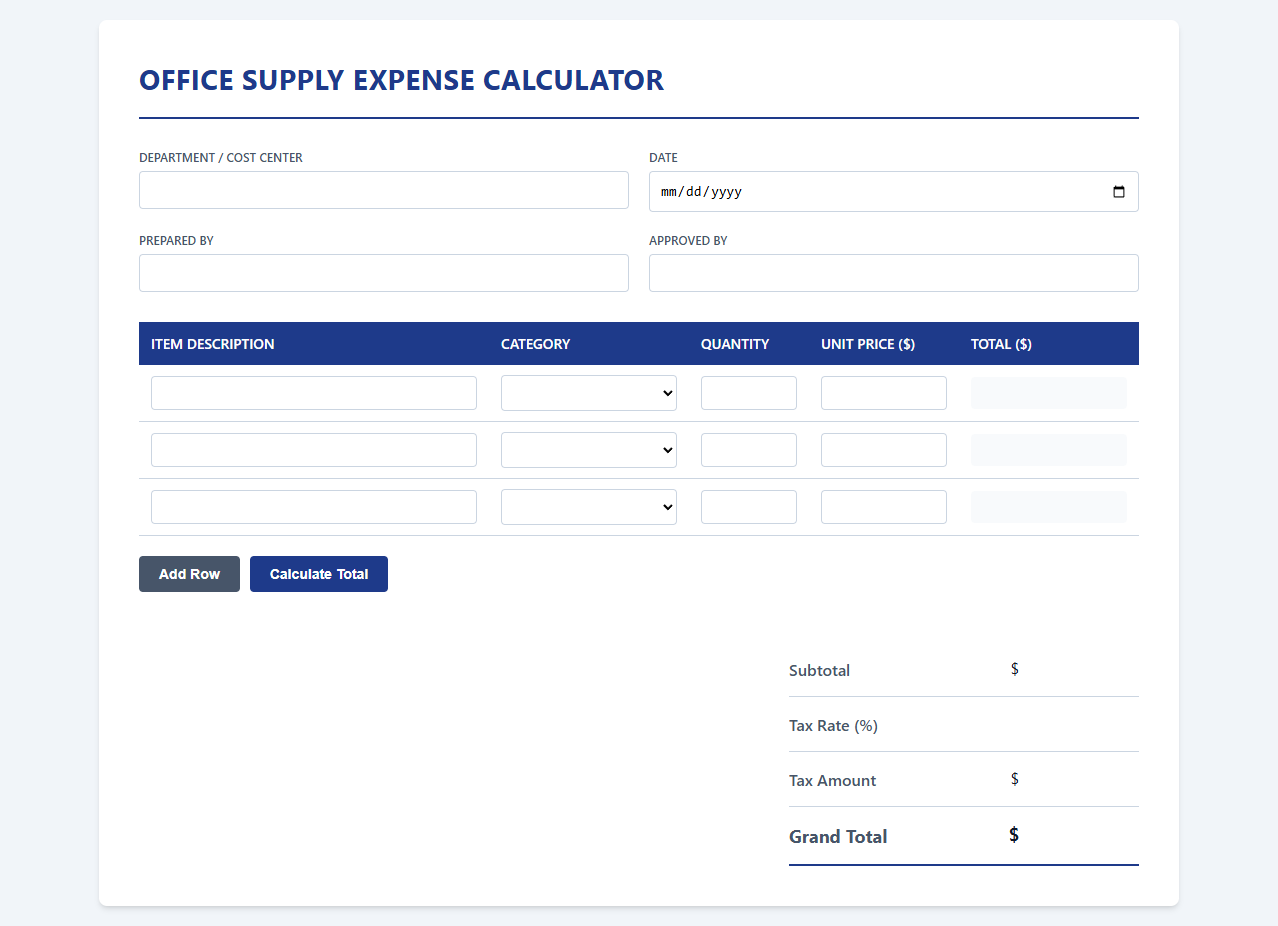Screen dimensions: 1278x926
Task: Click the second row Total field
Action: (1049, 450)
